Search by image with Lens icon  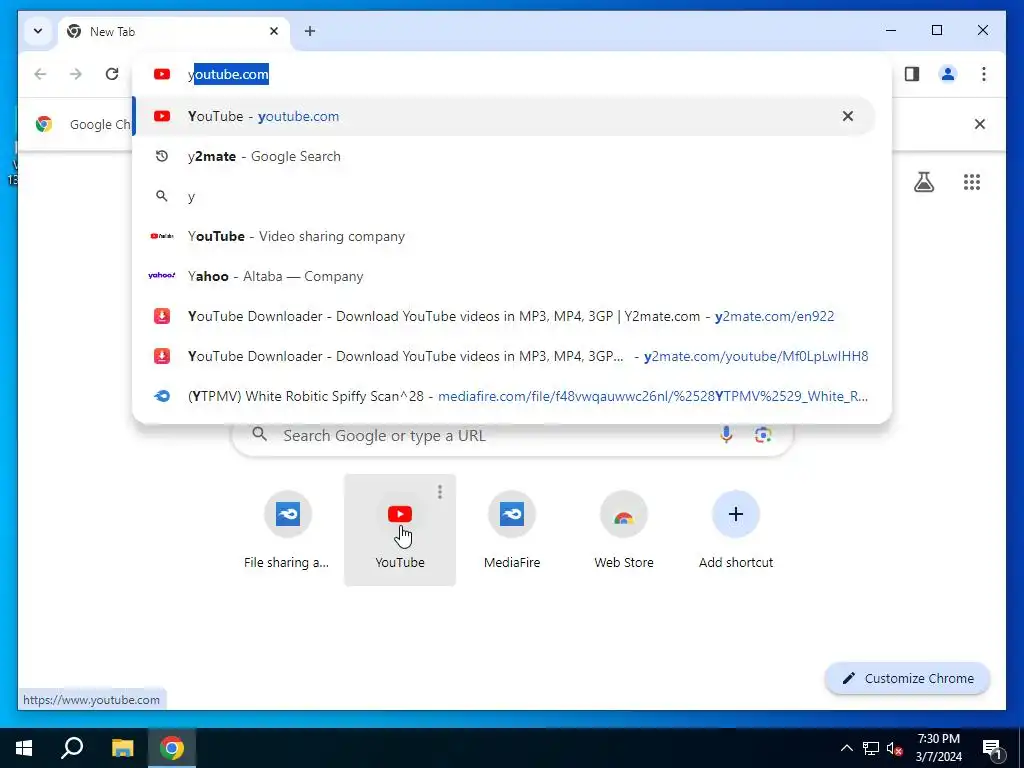point(763,435)
